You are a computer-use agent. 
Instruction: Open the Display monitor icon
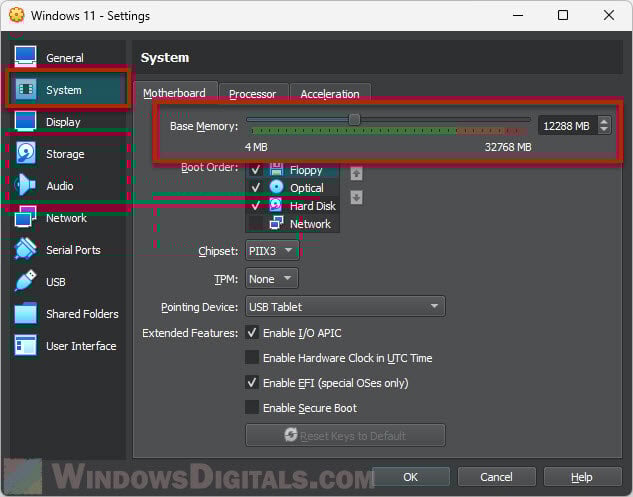pos(25,121)
